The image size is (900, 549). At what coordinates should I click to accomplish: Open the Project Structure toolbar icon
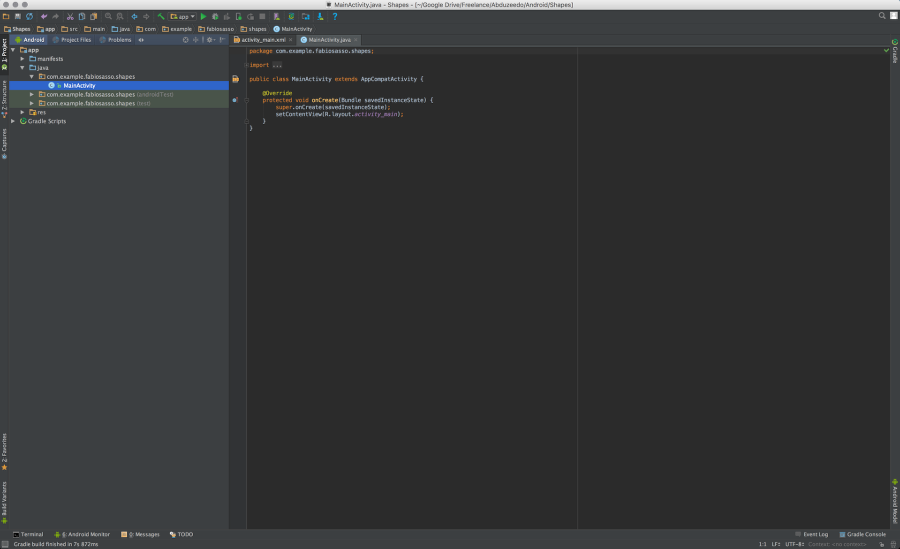tap(305, 17)
